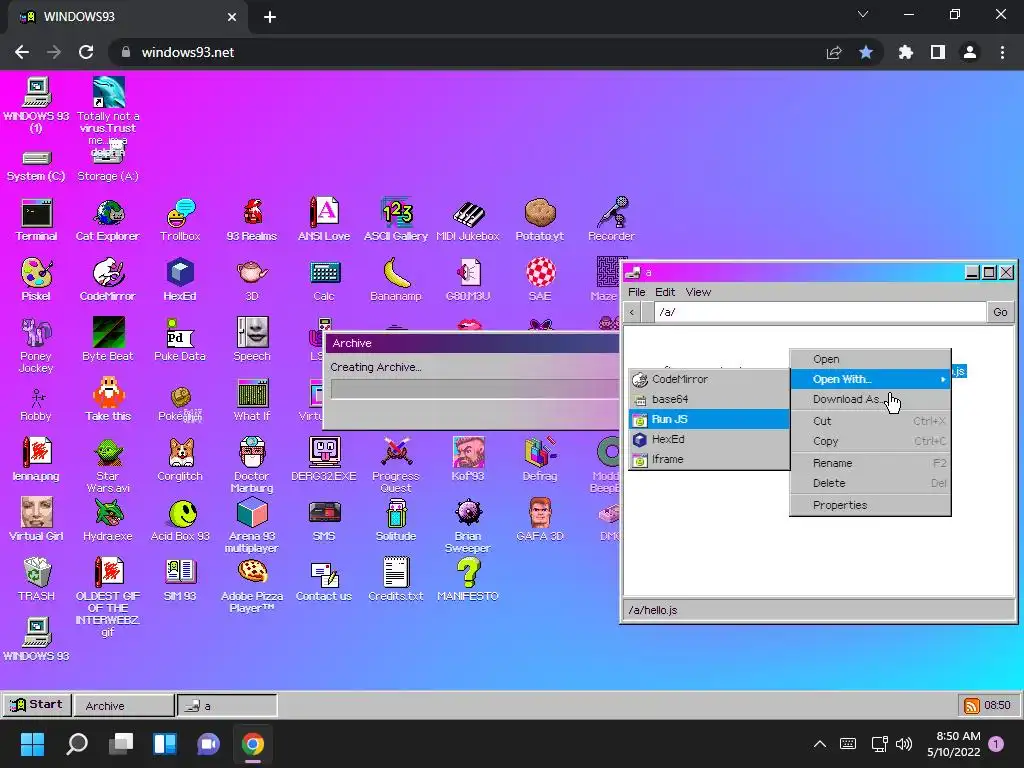Open Windows search from the taskbar
1024x768 pixels.
point(77,744)
